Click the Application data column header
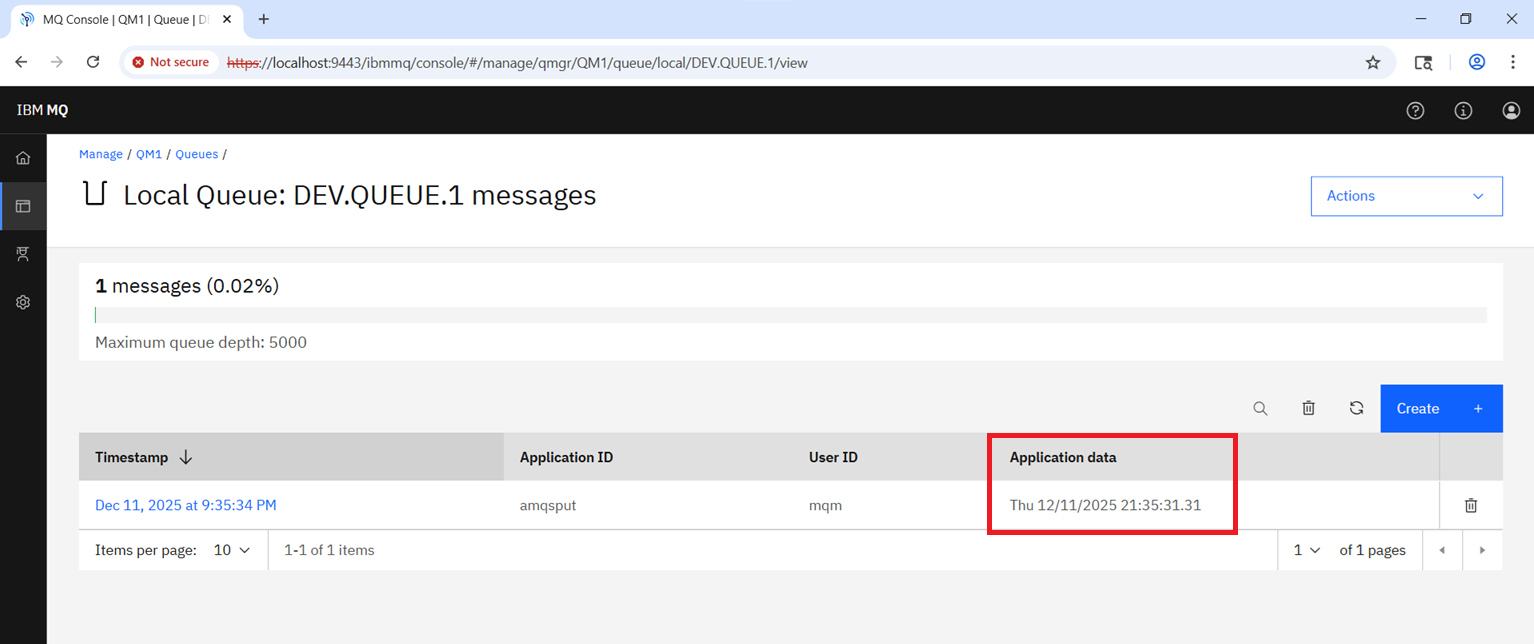Viewport: 1534px width, 644px height. 1063,457
